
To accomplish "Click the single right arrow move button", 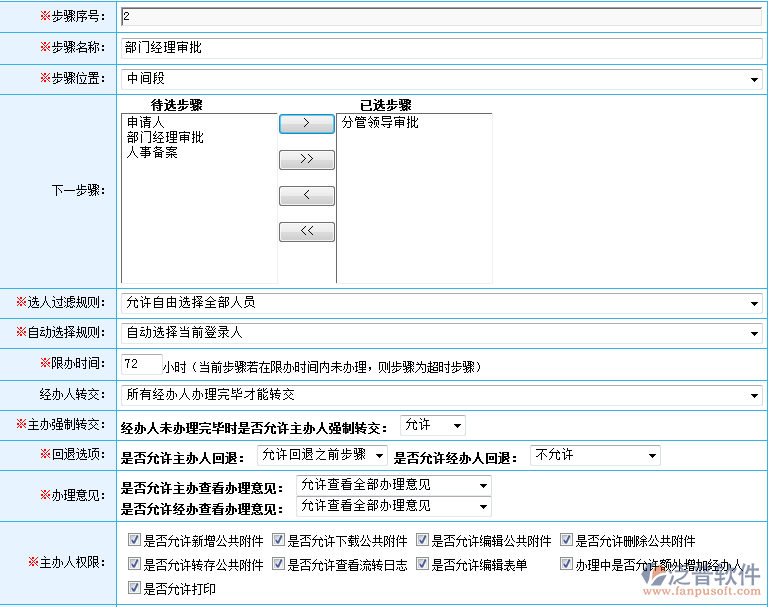I will click(306, 123).
